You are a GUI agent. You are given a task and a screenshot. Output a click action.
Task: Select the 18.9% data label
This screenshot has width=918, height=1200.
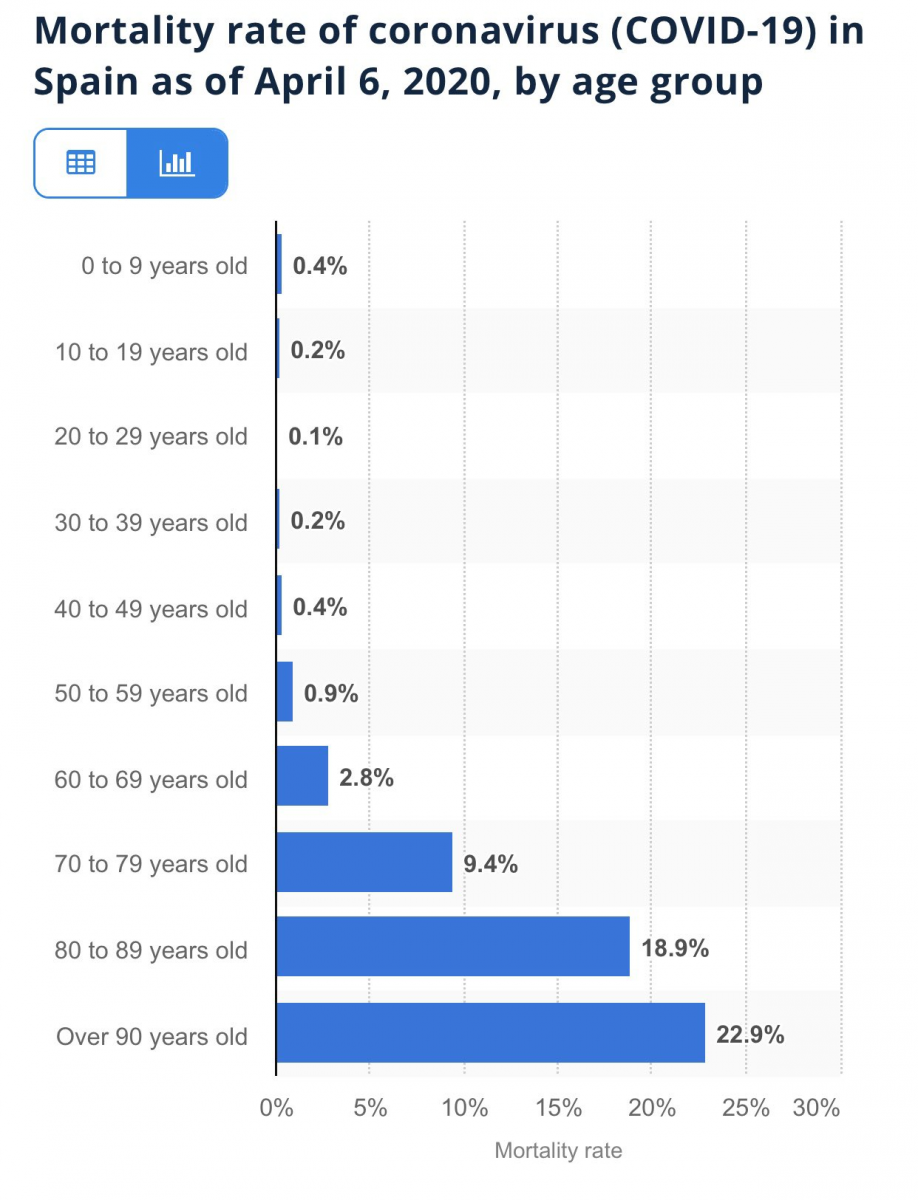[x=675, y=949]
